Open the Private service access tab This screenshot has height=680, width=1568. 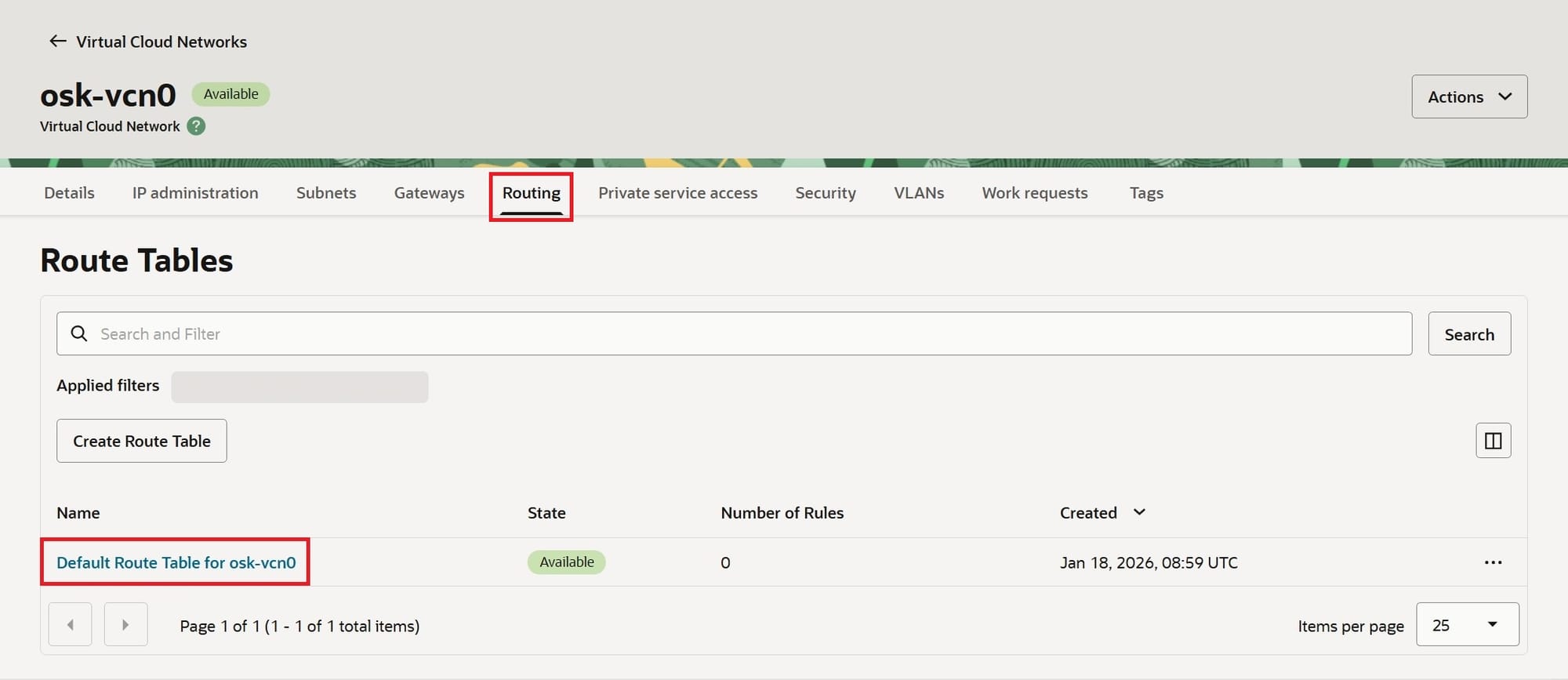pyautogui.click(x=677, y=193)
